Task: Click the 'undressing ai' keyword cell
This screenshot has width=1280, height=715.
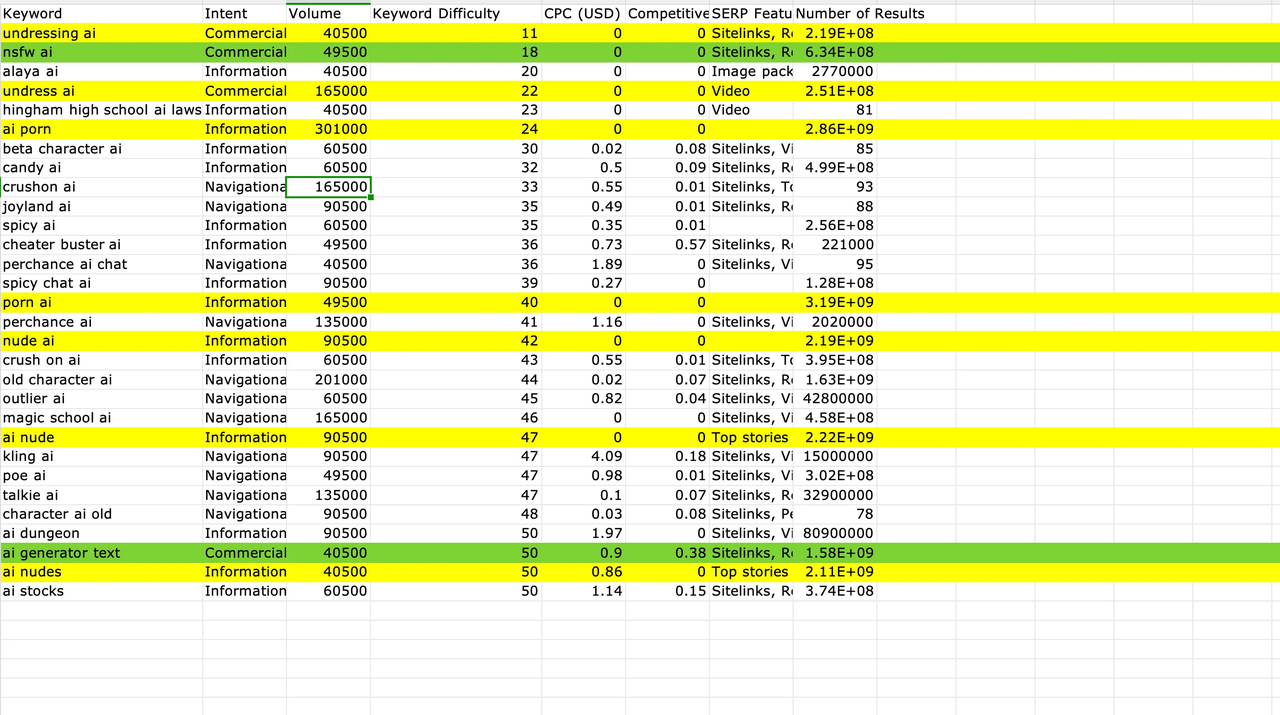Action: [101, 33]
